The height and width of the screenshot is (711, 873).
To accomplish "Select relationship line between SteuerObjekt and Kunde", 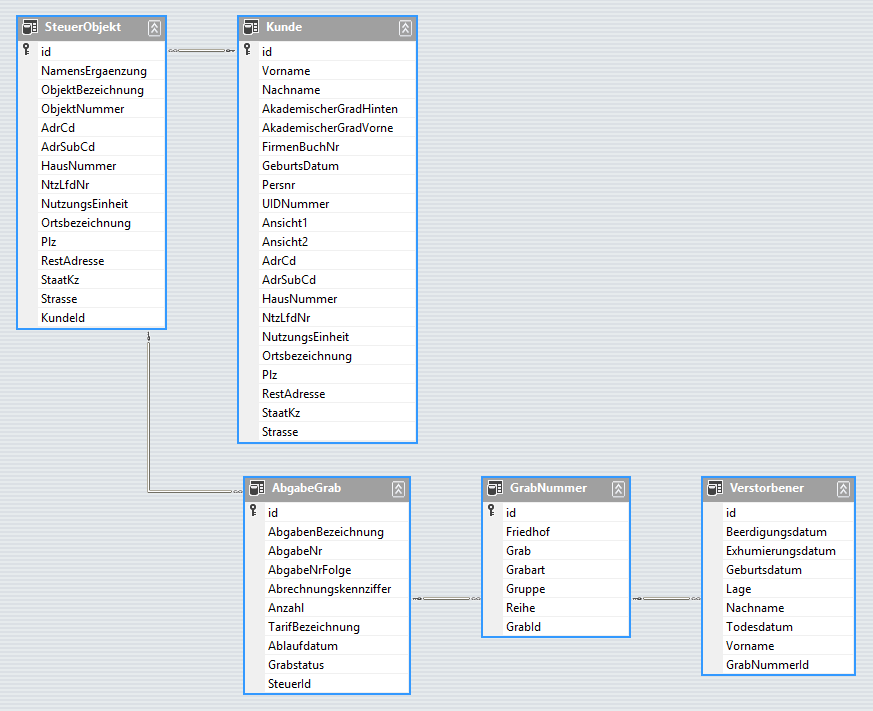I will [202, 50].
